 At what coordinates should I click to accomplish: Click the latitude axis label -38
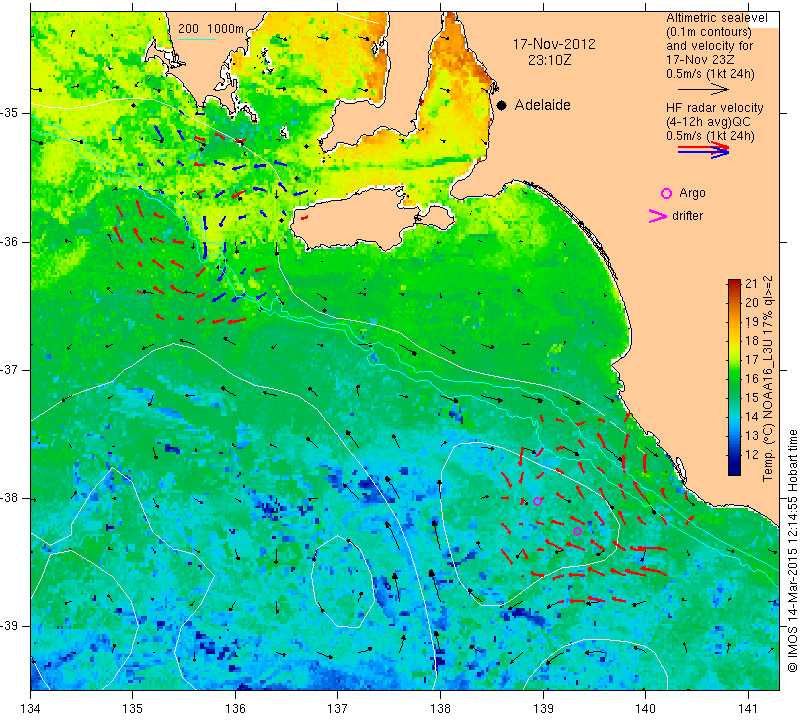click(x=10, y=498)
